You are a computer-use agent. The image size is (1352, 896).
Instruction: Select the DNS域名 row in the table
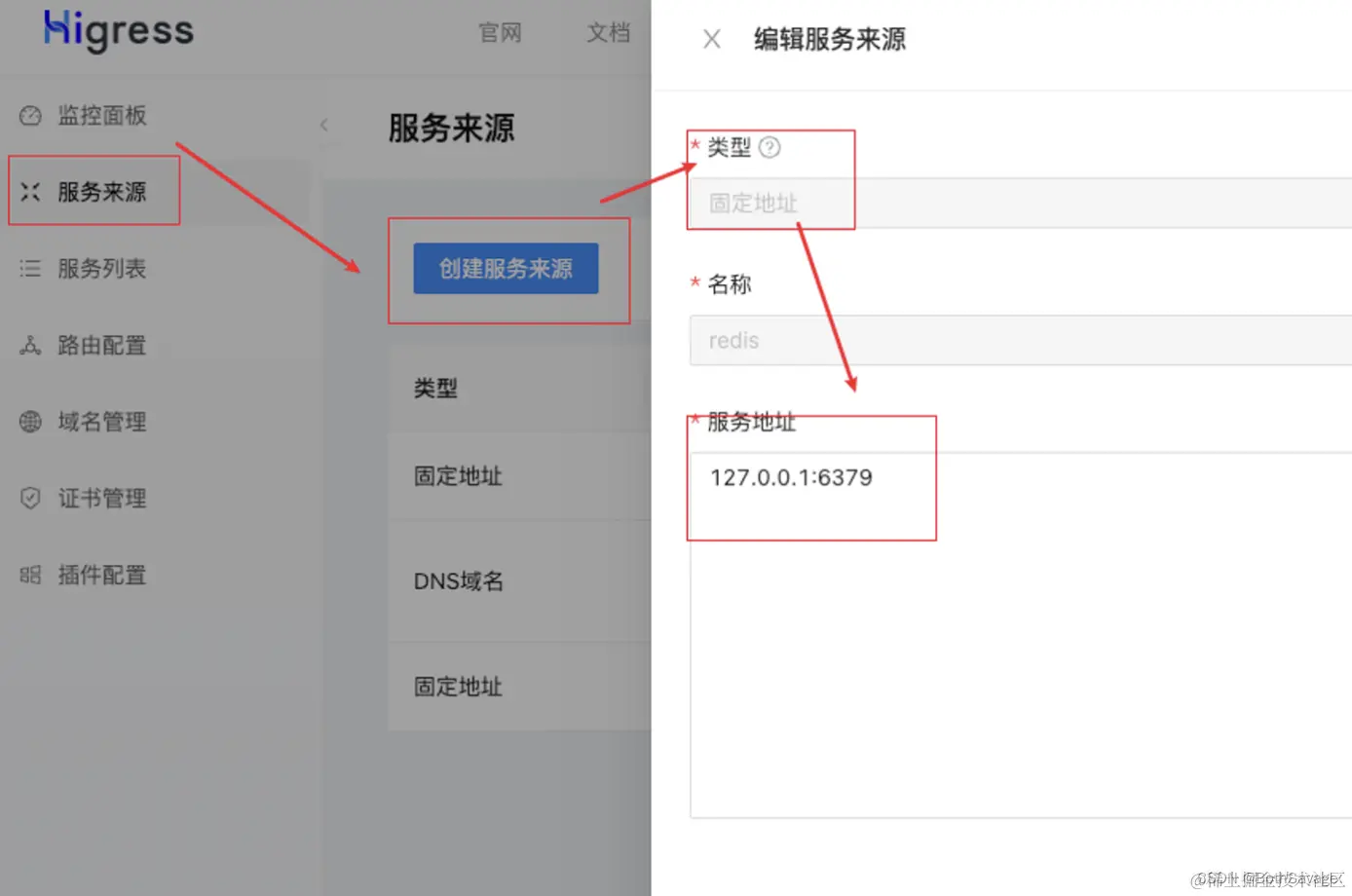click(x=458, y=580)
